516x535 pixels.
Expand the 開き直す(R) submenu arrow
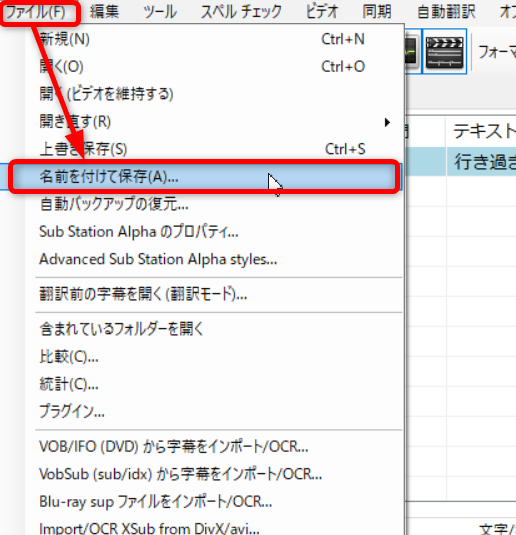point(387,122)
